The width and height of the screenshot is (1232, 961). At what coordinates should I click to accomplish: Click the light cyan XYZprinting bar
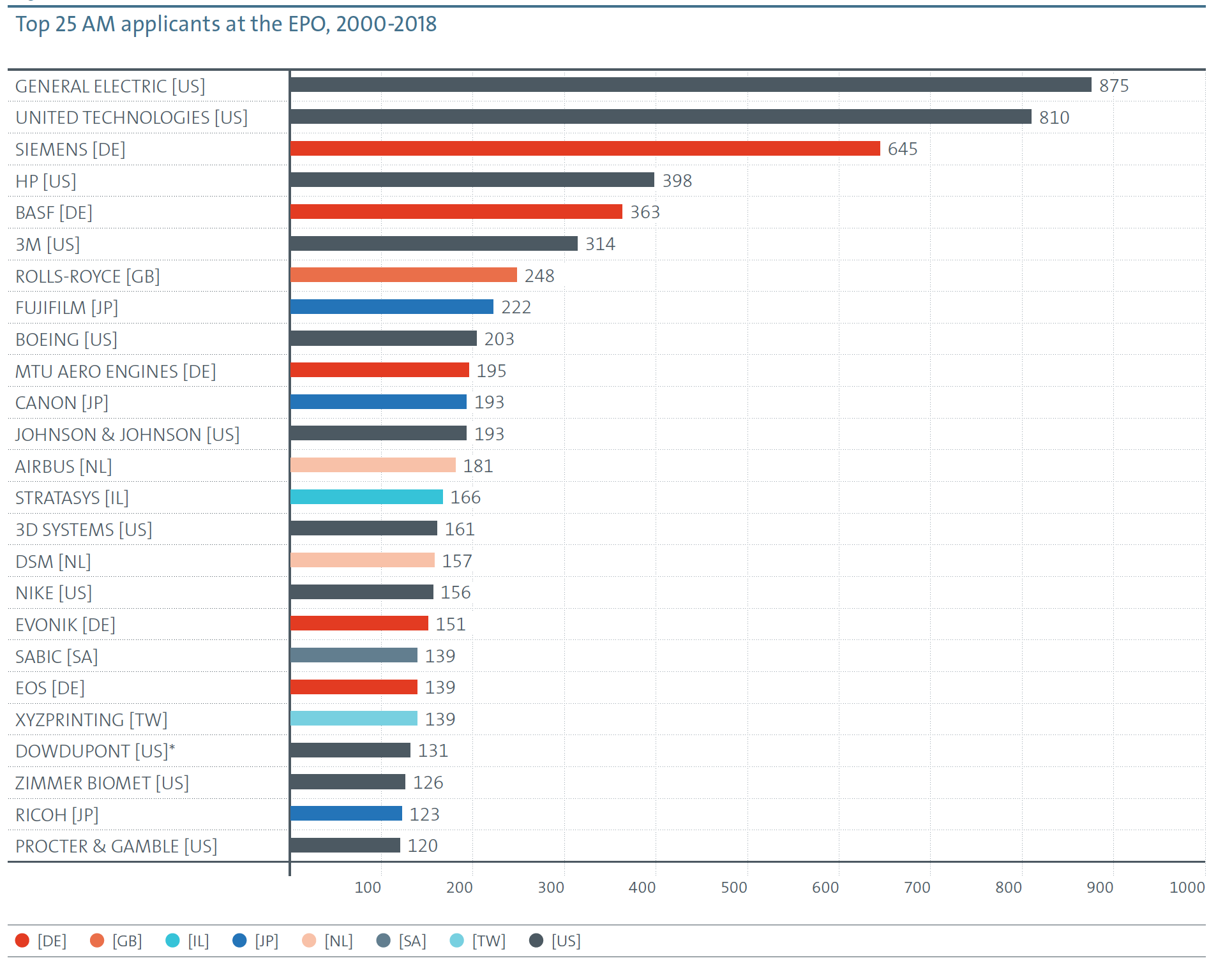(354, 719)
